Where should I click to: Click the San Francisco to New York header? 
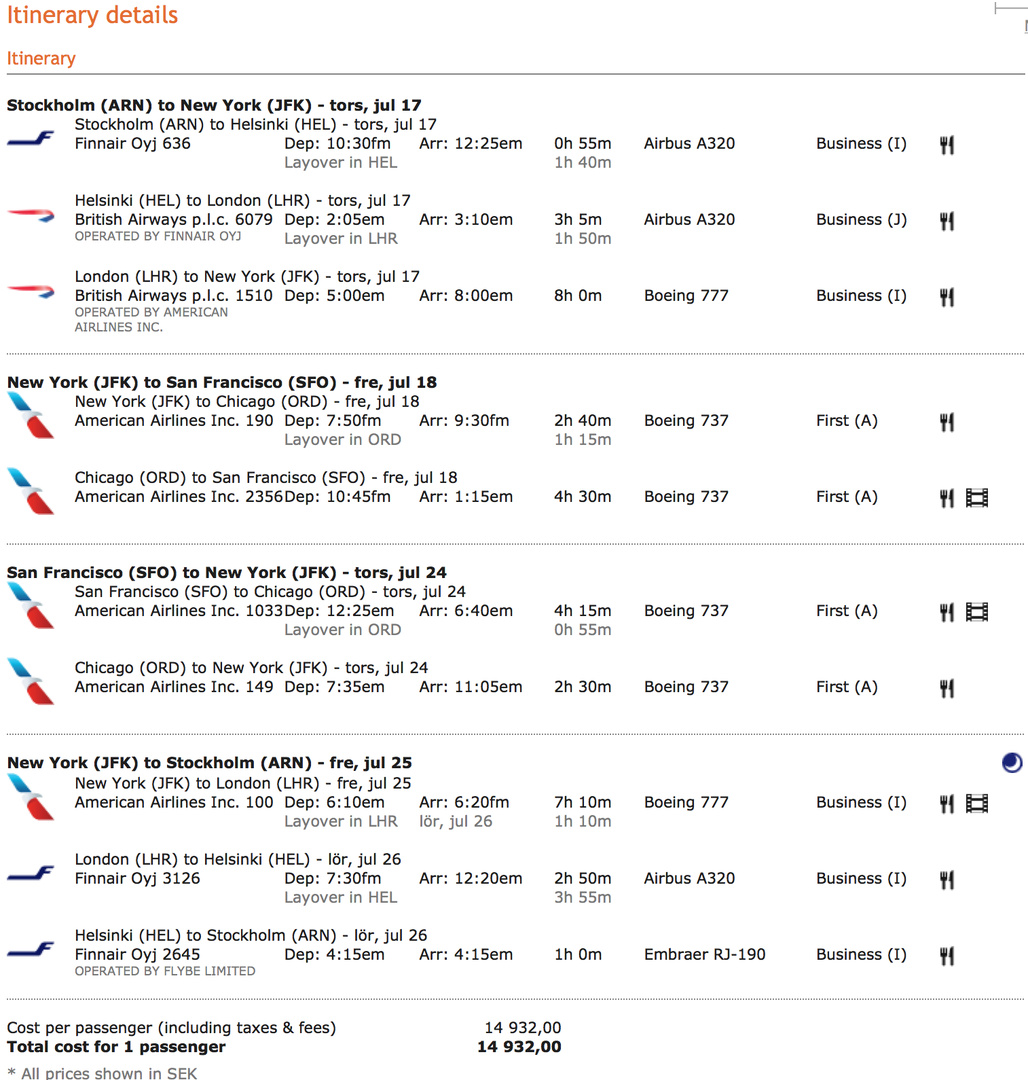coord(226,573)
